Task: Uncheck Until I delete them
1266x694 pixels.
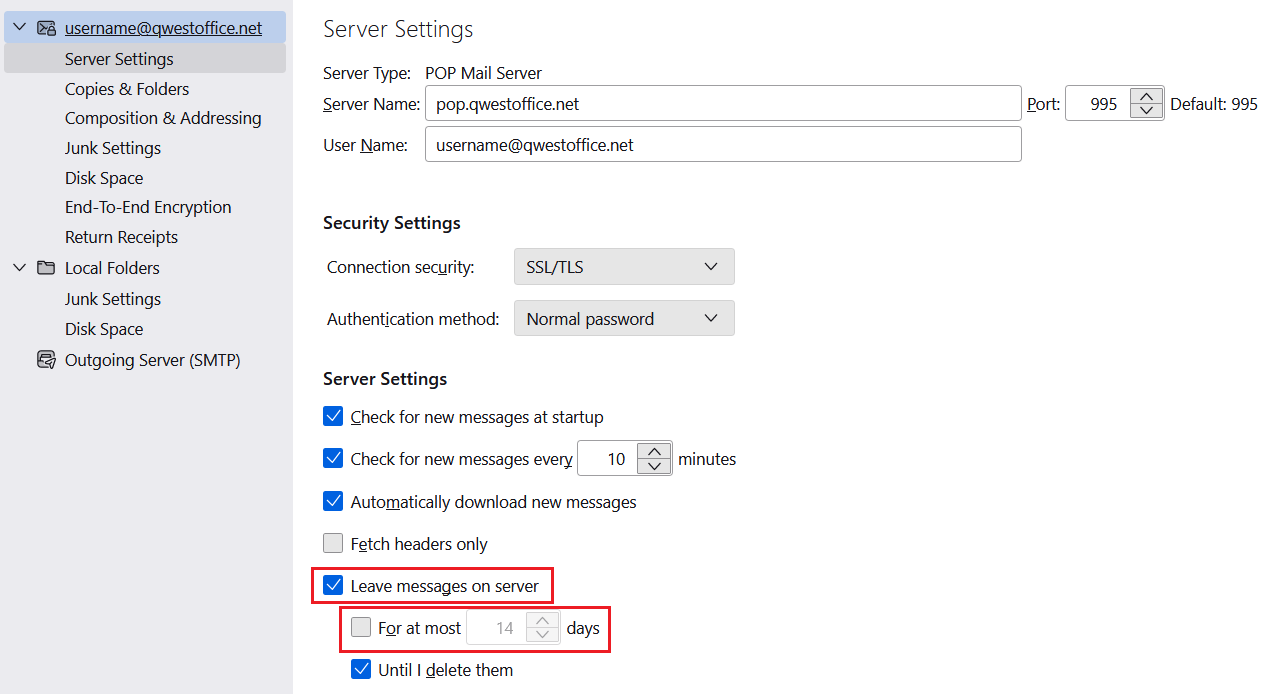Action: click(x=361, y=669)
